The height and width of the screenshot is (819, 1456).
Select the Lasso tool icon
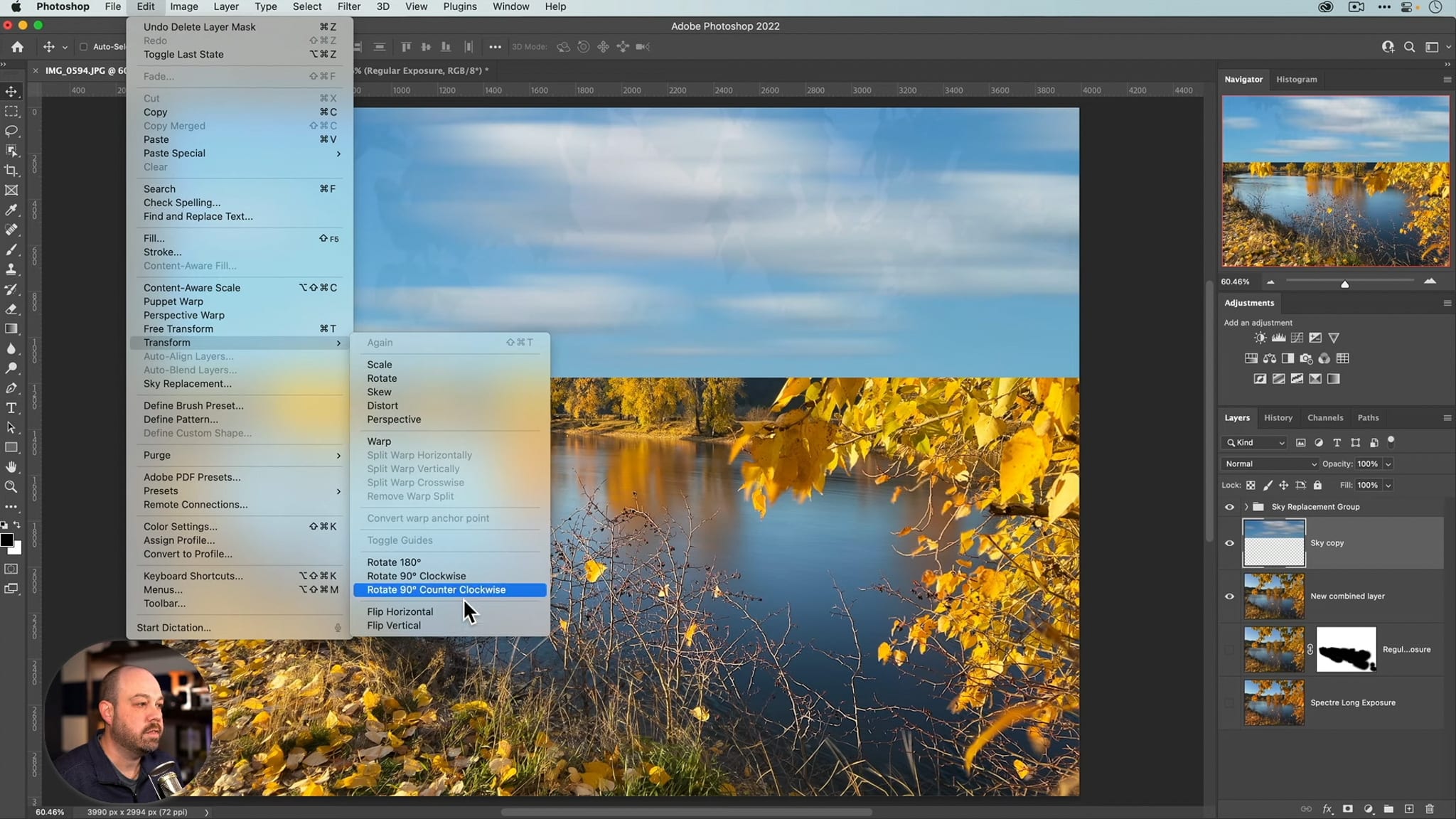[x=13, y=131]
